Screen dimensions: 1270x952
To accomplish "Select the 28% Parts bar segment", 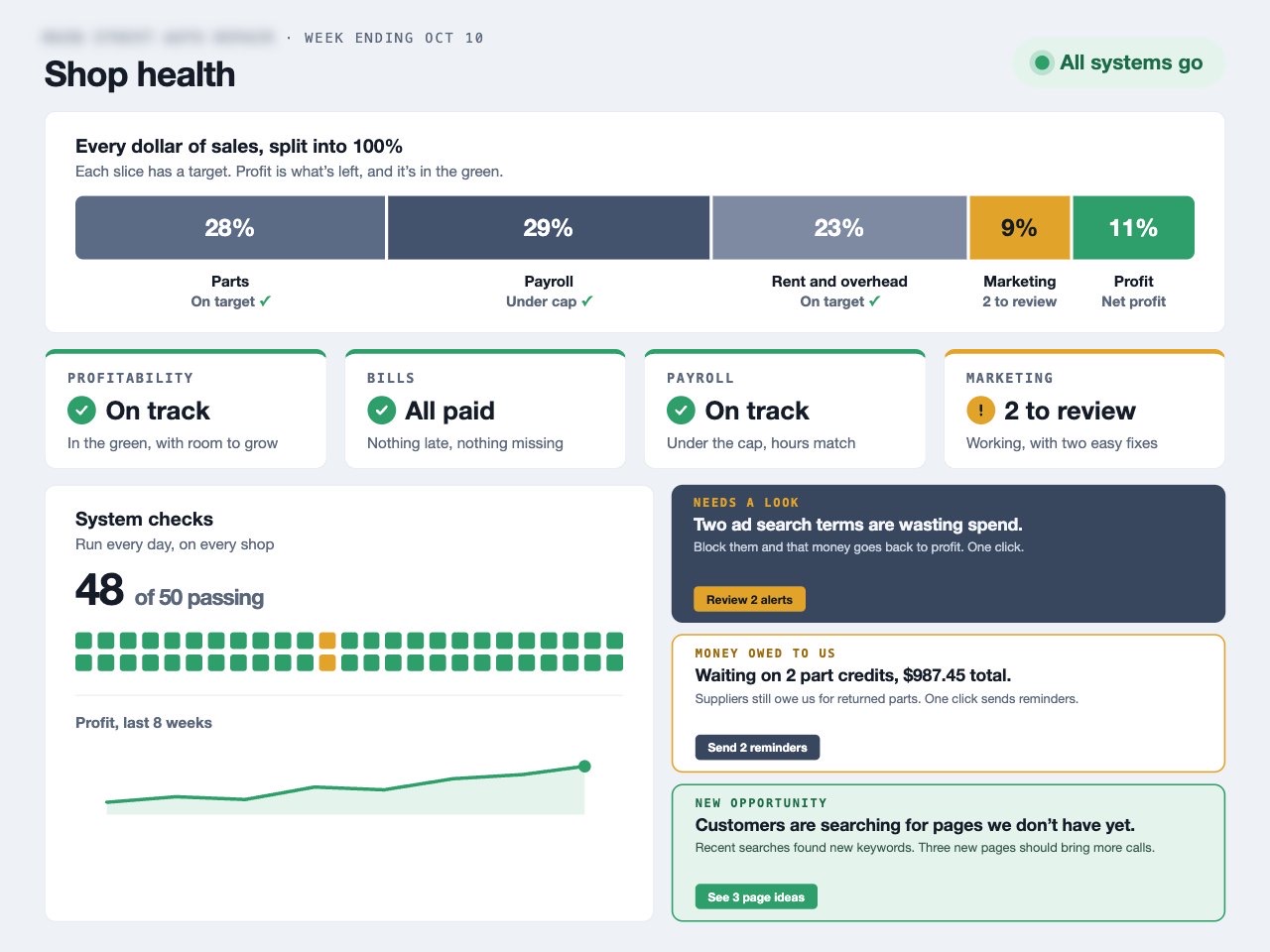I will (230, 228).
